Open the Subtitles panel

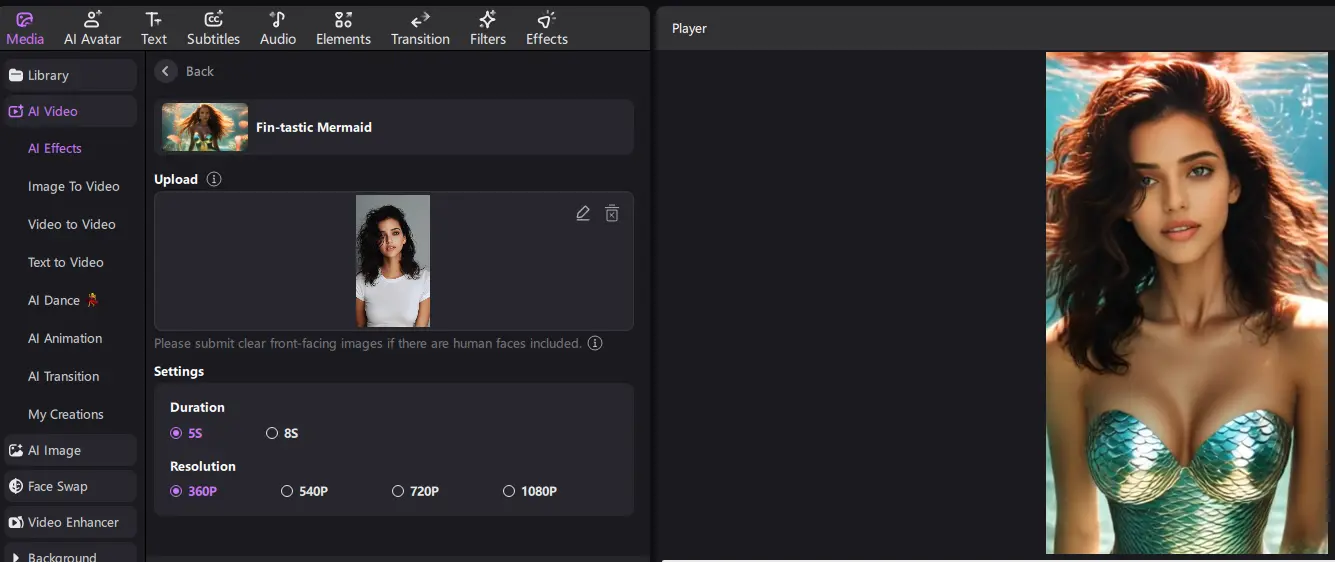[213, 28]
